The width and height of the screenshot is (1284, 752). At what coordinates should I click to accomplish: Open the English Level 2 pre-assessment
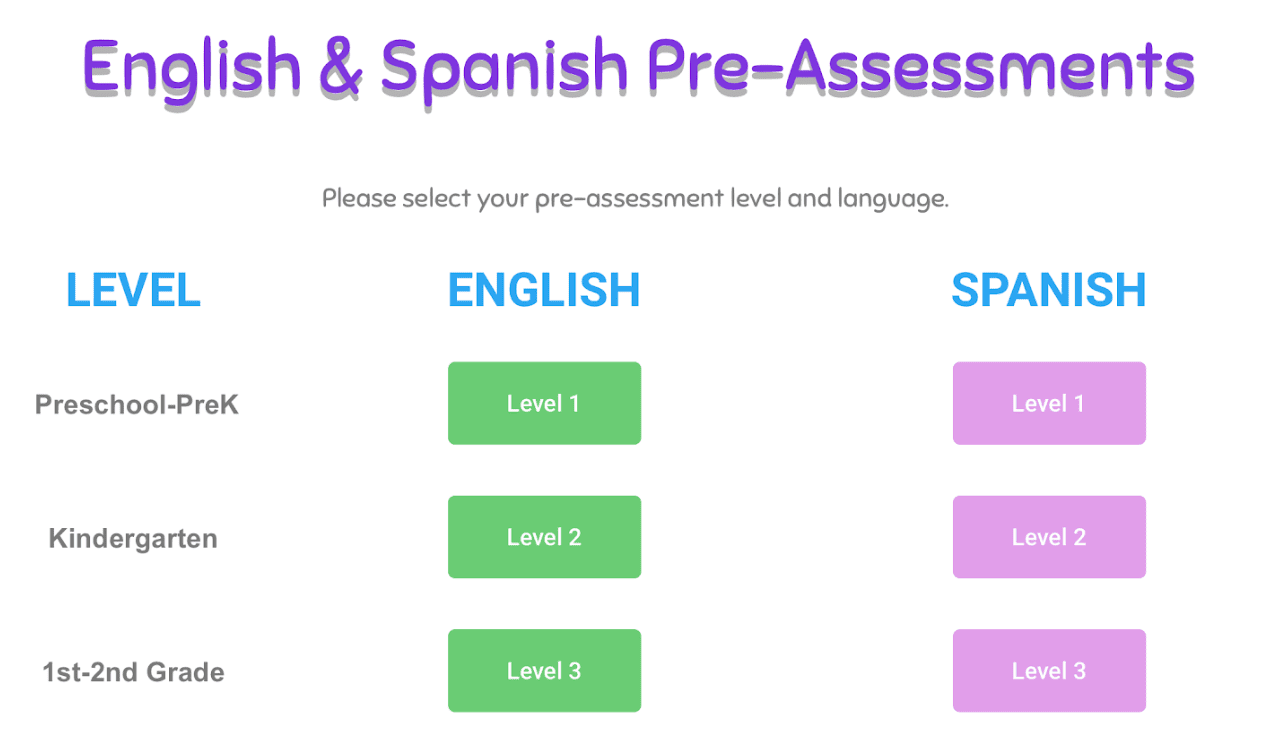tap(544, 537)
